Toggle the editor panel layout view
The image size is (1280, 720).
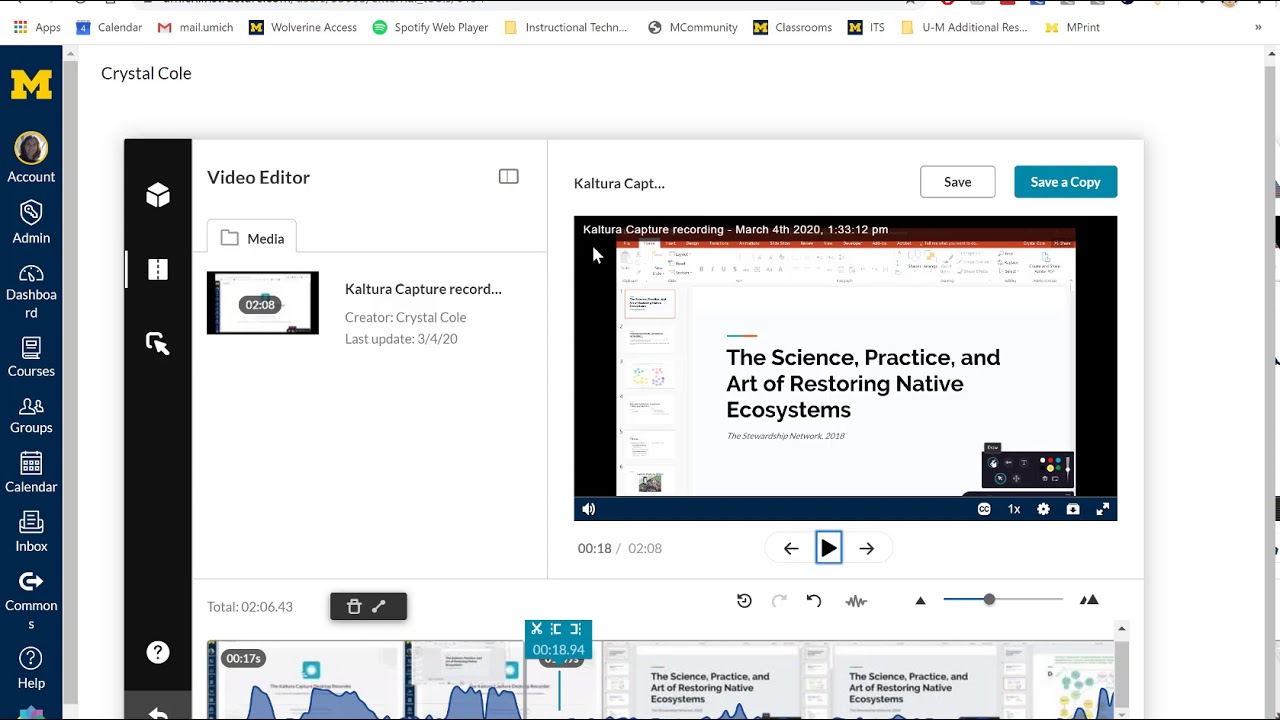coord(509,177)
